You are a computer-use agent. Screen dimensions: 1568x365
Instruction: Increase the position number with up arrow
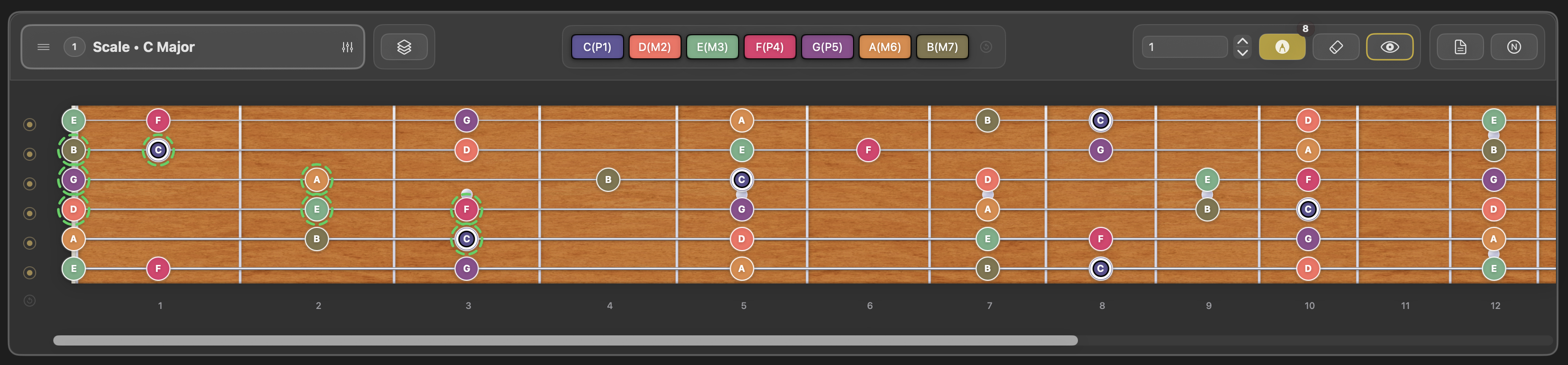(1243, 41)
